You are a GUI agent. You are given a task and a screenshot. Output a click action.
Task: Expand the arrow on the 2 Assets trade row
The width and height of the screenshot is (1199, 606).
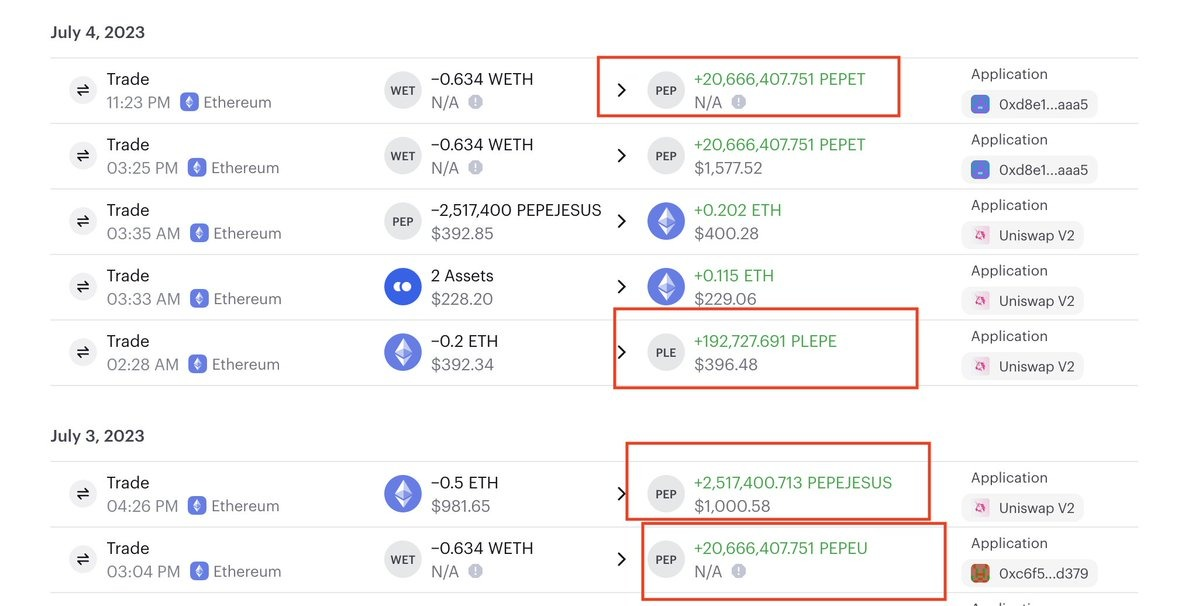tap(622, 287)
